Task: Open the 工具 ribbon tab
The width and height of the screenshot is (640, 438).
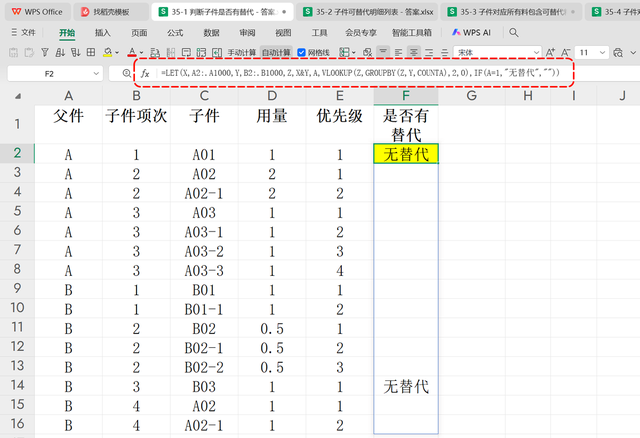Action: click(319, 33)
